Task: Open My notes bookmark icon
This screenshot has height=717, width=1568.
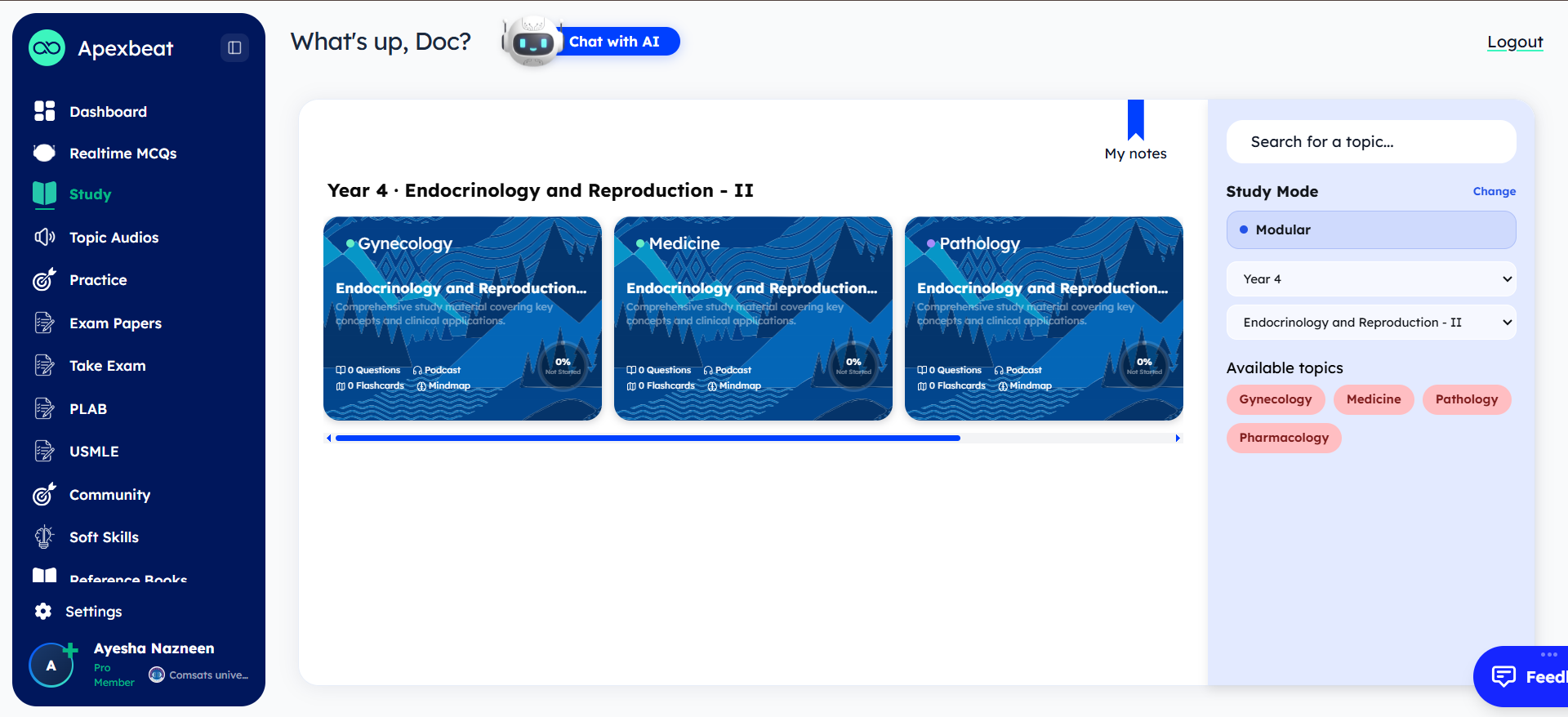Action: [x=1135, y=120]
